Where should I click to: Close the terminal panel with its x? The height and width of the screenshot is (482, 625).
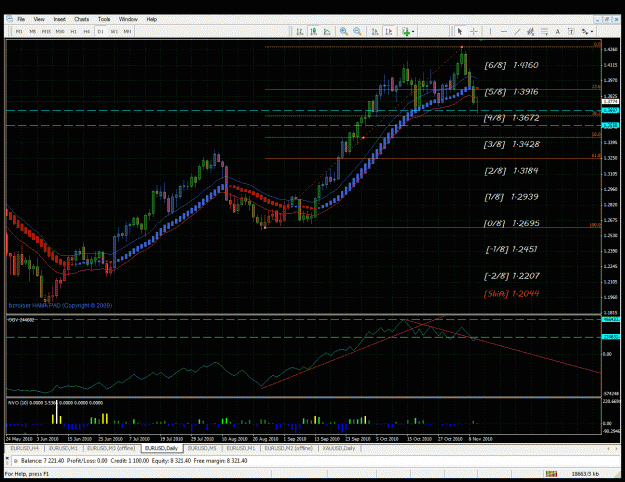point(7,458)
